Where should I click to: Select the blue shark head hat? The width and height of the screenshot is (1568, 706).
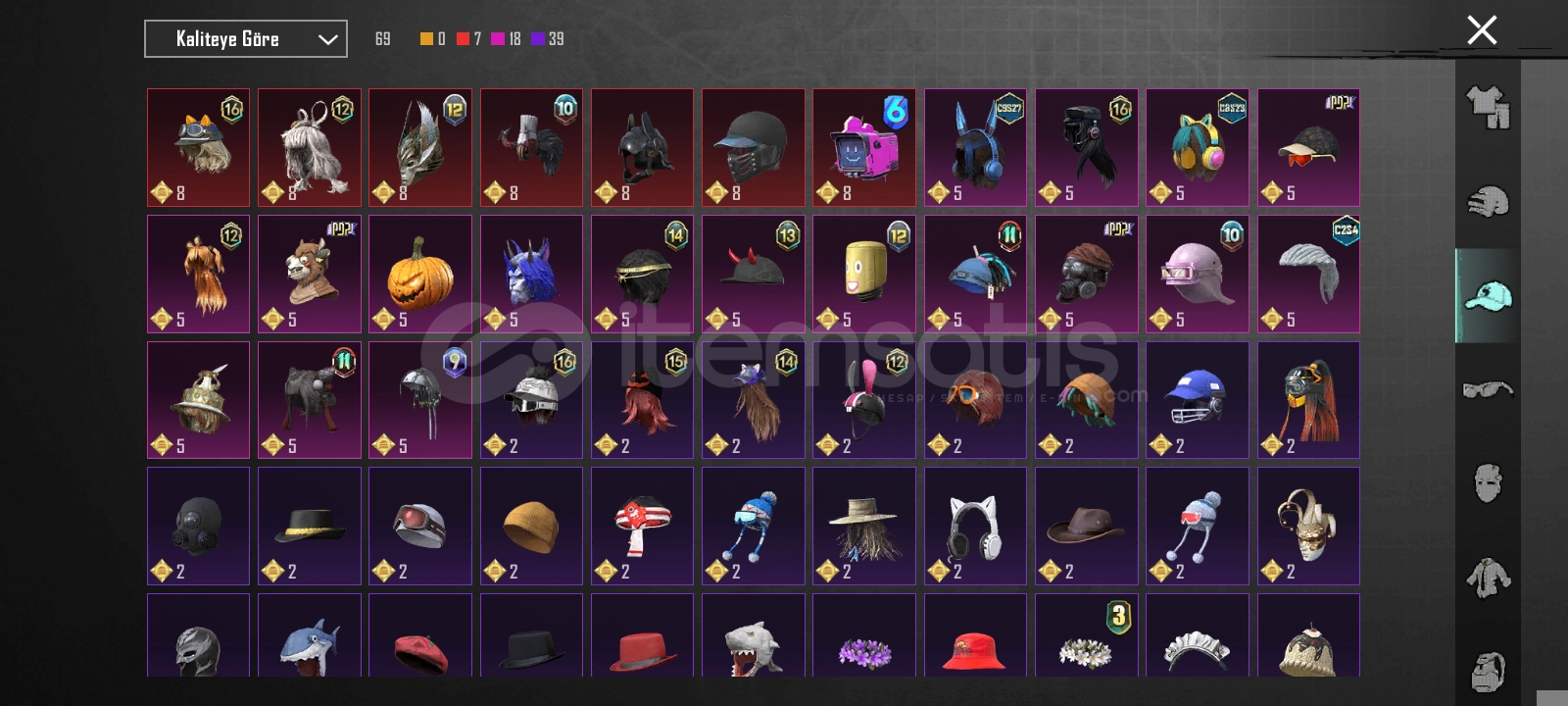tap(310, 635)
